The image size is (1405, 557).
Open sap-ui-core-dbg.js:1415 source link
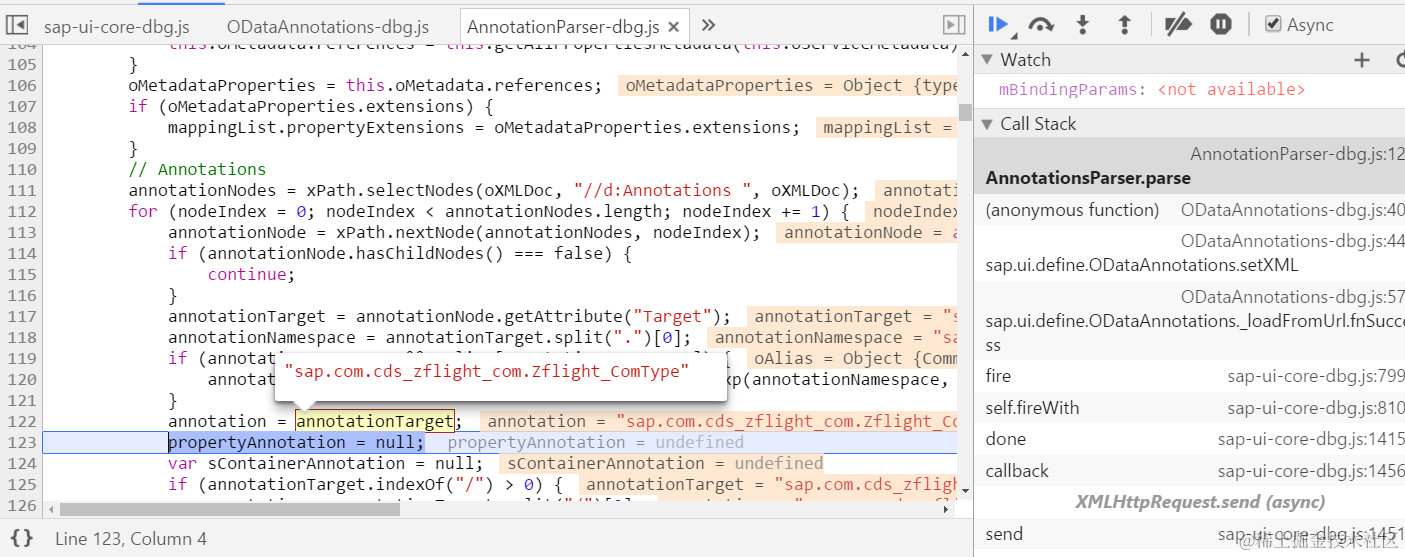tap(1311, 439)
